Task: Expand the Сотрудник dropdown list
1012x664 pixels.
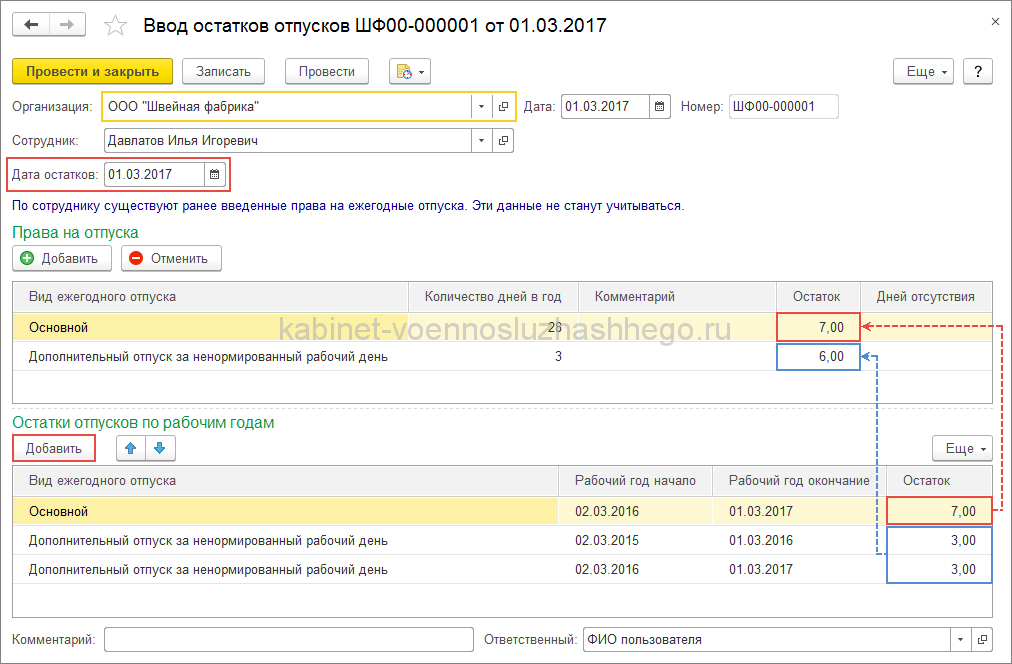Action: [x=481, y=142]
